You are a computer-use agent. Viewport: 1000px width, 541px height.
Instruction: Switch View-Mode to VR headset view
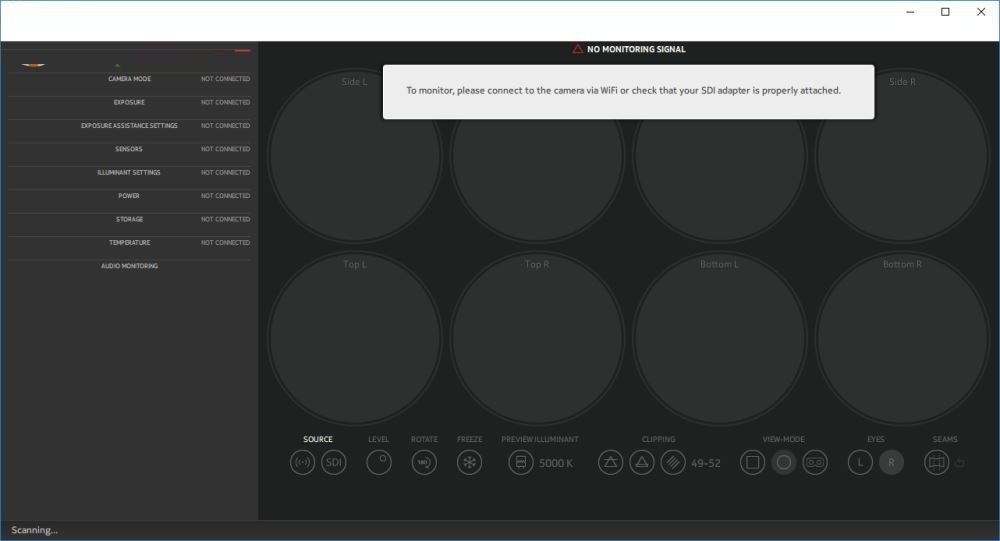click(x=815, y=463)
